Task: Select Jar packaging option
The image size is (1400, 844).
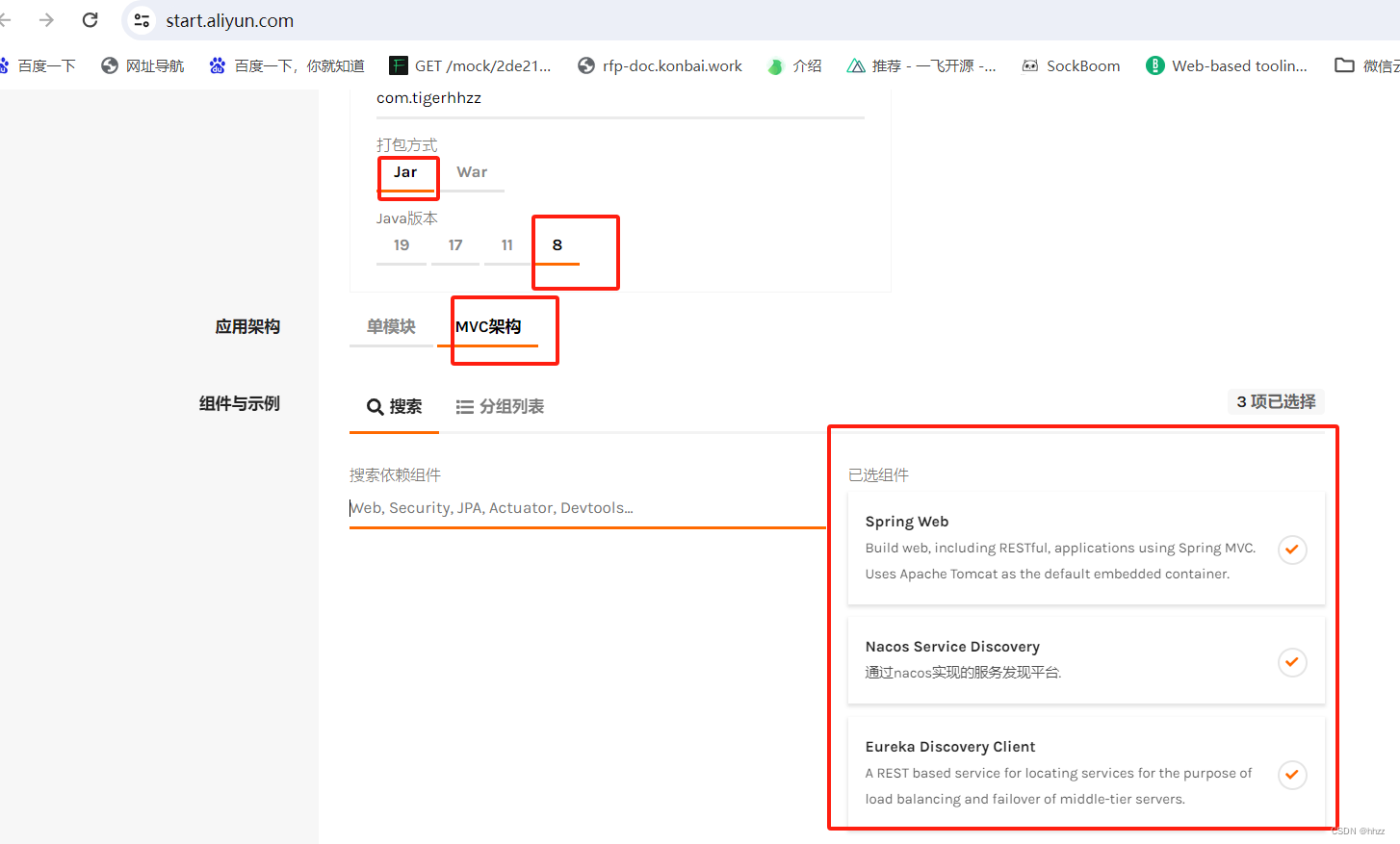Action: coord(405,172)
